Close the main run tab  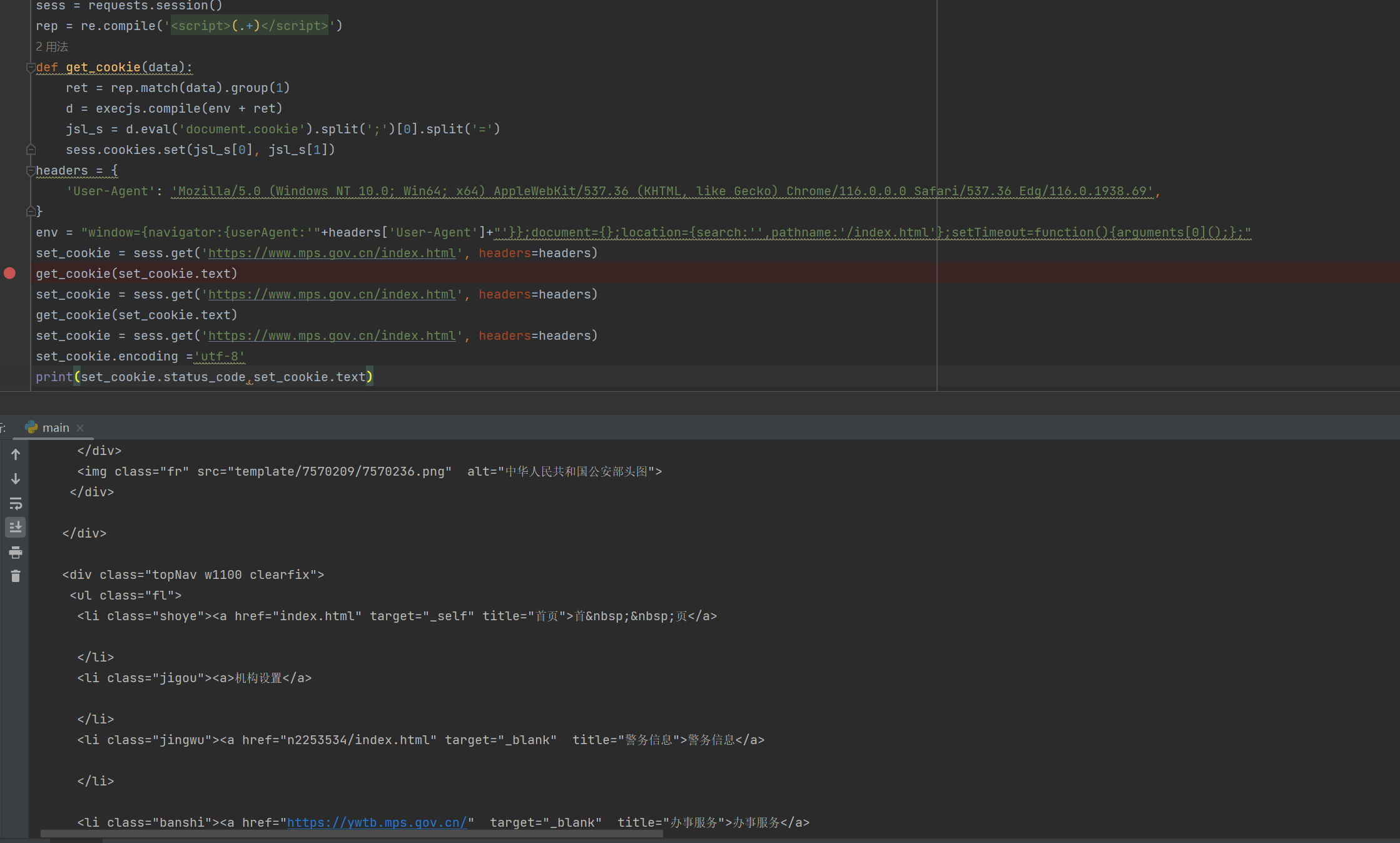tap(80, 428)
